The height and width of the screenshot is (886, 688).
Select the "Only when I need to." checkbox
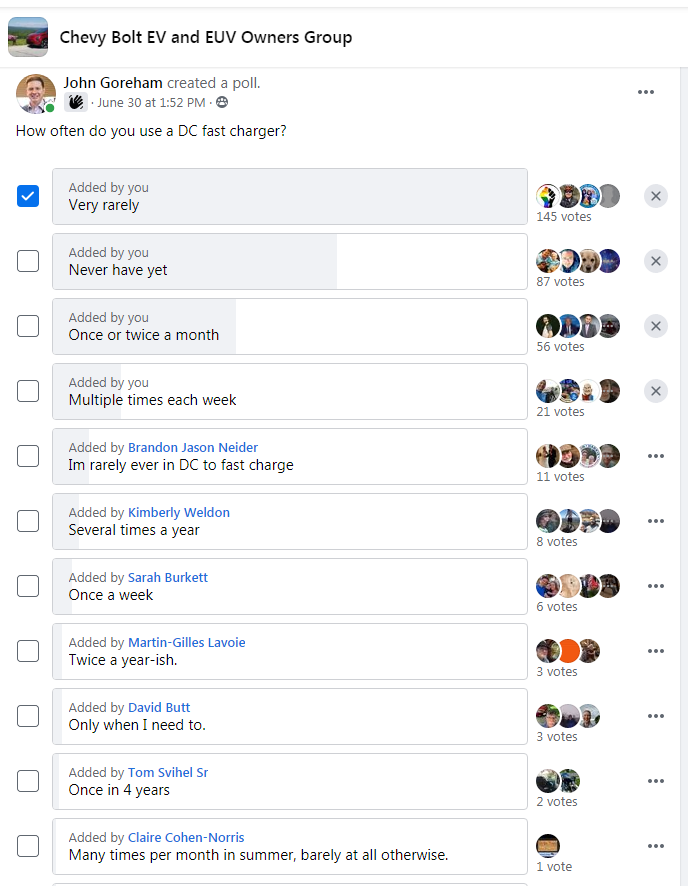point(28,716)
